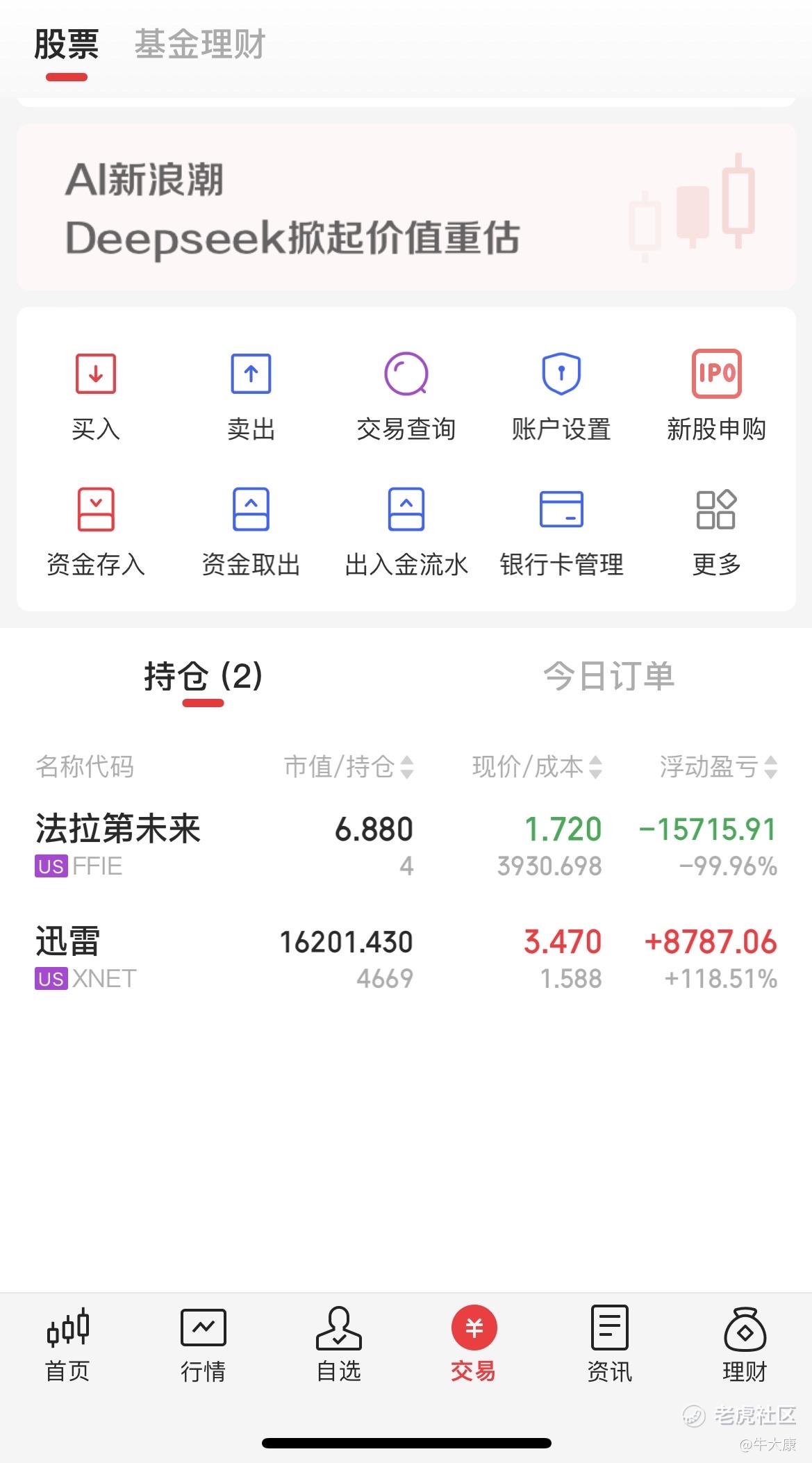Switch to the 股票 tab
The width and height of the screenshot is (812, 1463).
coord(67,44)
